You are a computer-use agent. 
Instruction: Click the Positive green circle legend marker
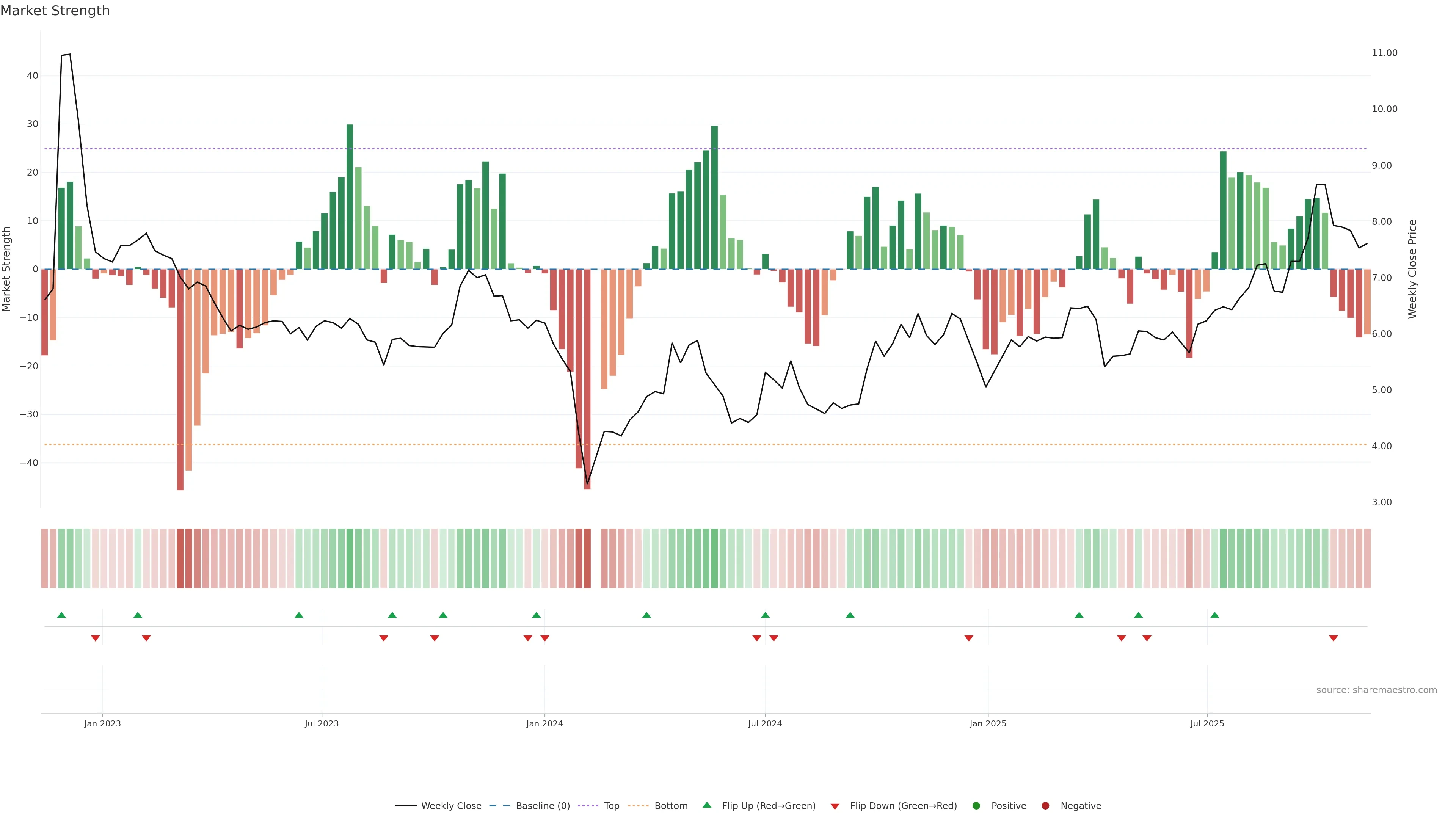[976, 806]
